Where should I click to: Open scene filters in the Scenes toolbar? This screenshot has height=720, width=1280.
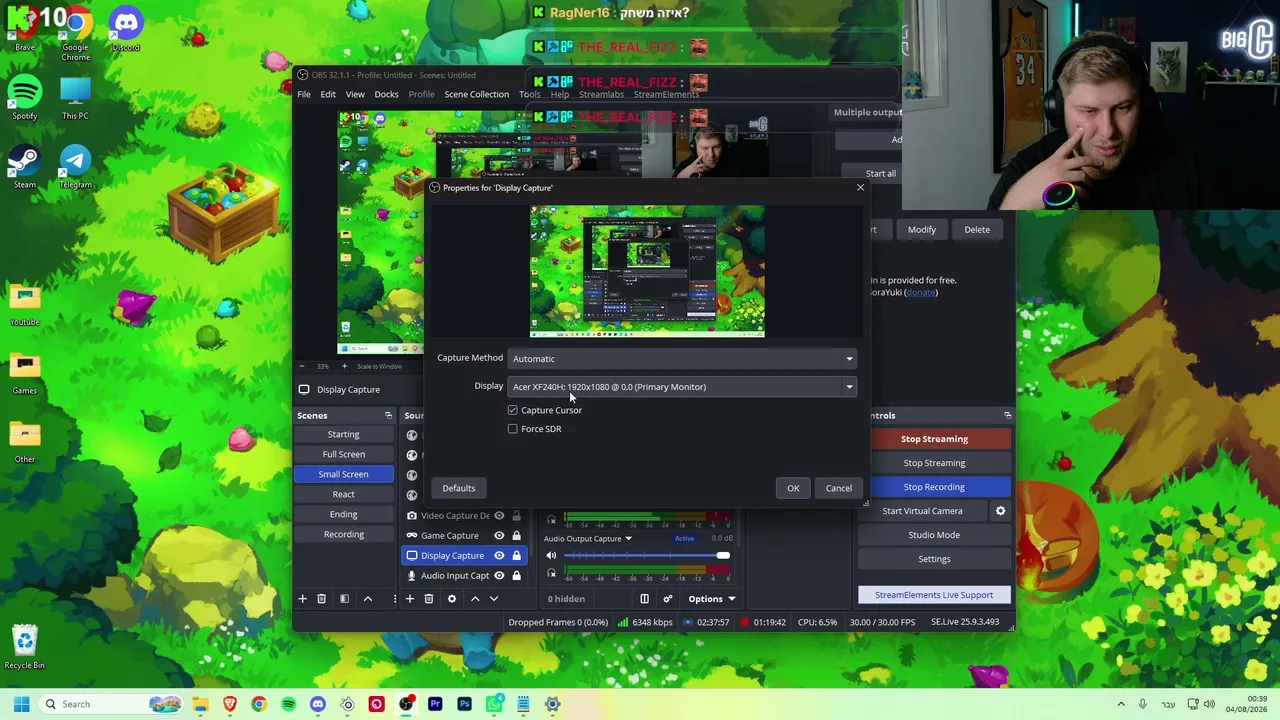point(344,599)
